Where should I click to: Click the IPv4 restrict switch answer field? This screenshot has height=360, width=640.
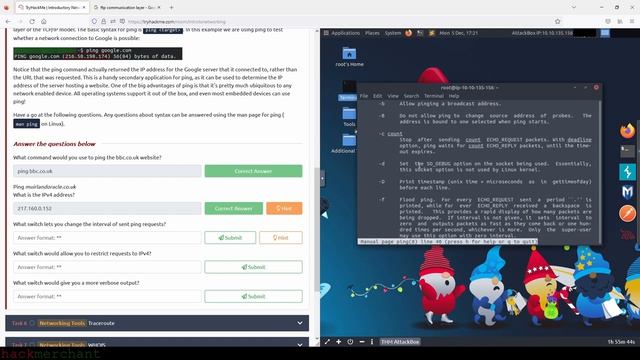[107, 267]
